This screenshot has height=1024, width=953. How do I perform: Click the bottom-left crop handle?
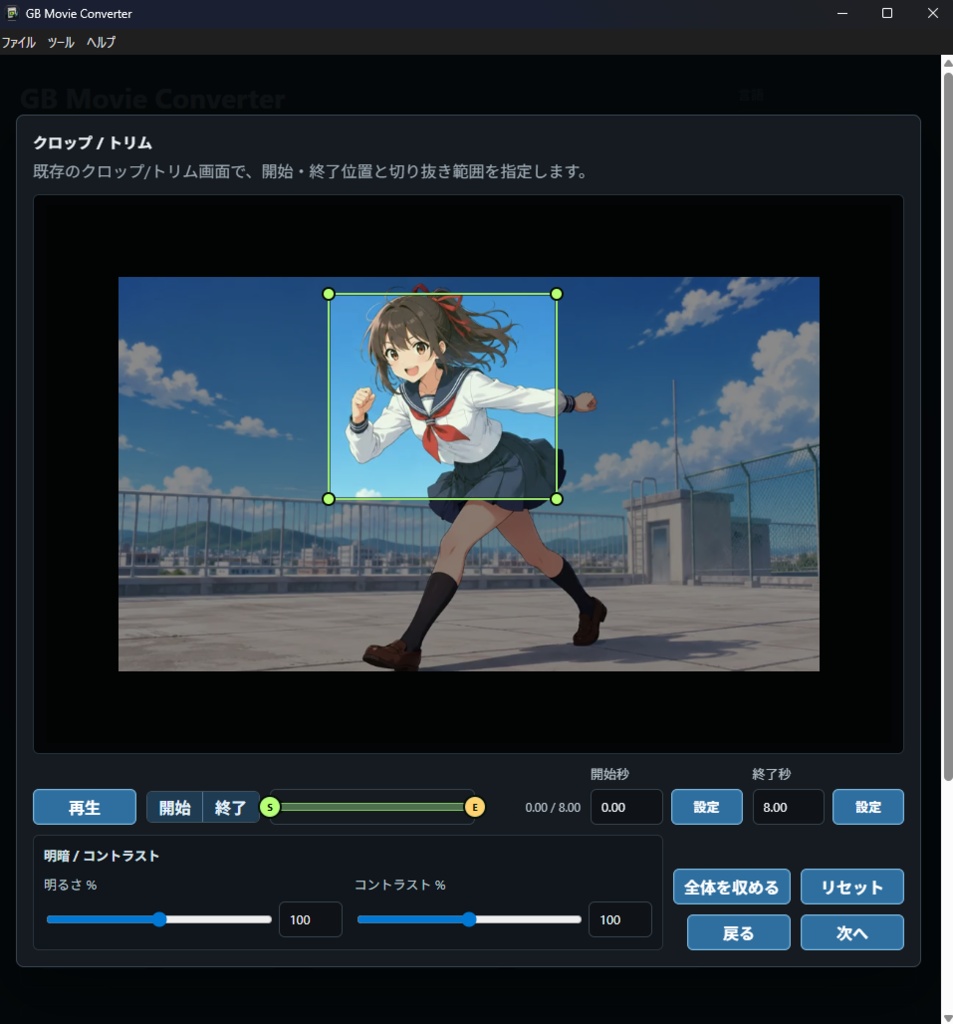(x=329, y=499)
